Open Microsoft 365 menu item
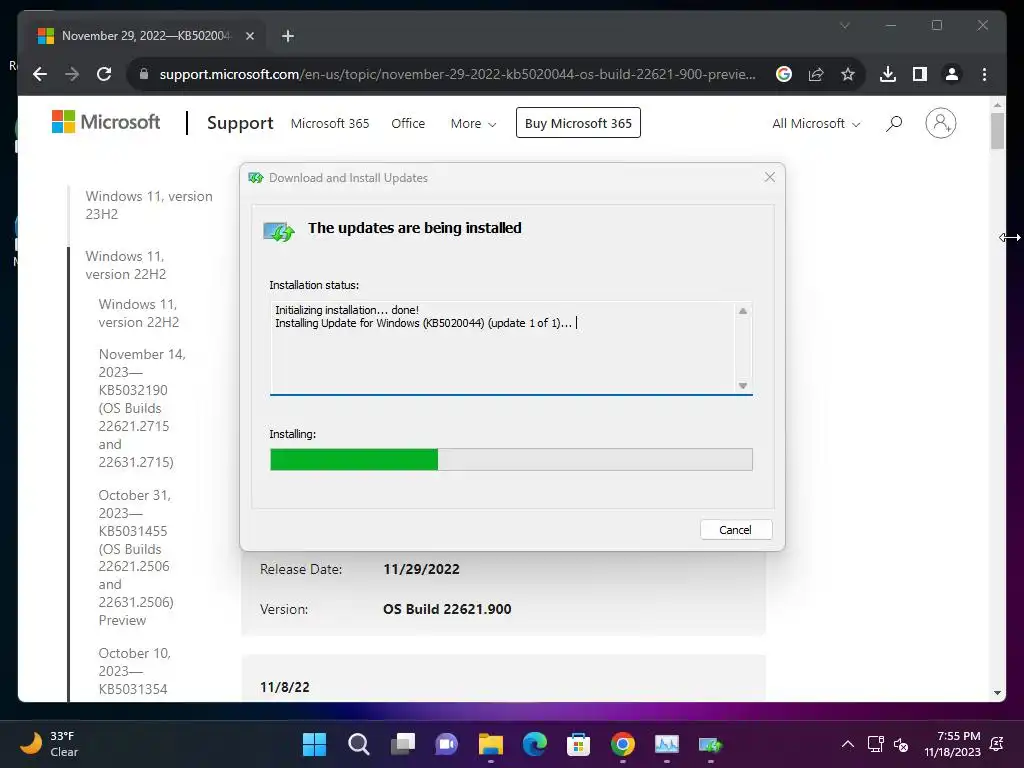Image resolution: width=1024 pixels, height=768 pixels. point(330,123)
